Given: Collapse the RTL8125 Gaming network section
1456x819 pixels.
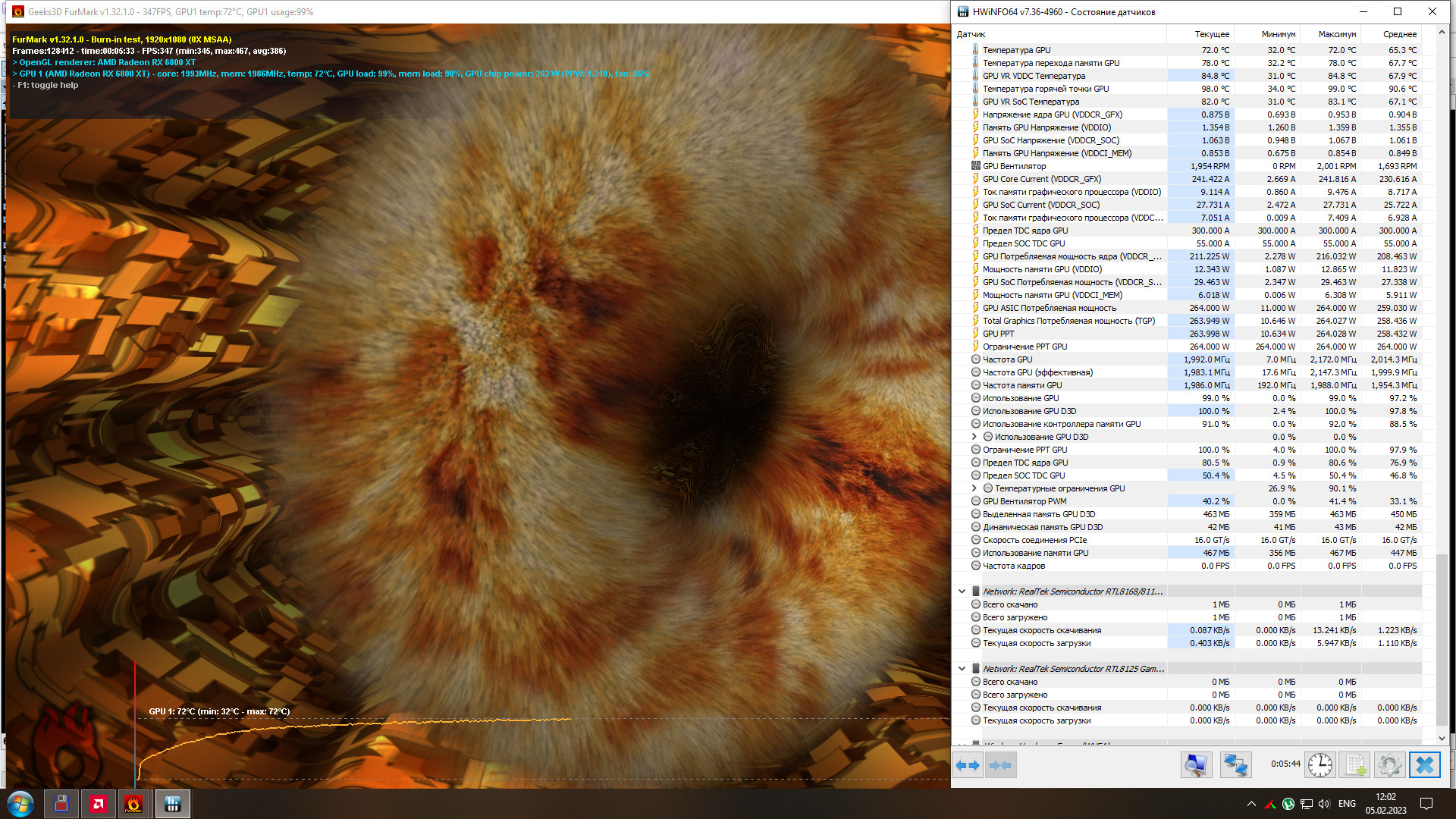Looking at the screenshot, I should pyautogui.click(x=962, y=669).
